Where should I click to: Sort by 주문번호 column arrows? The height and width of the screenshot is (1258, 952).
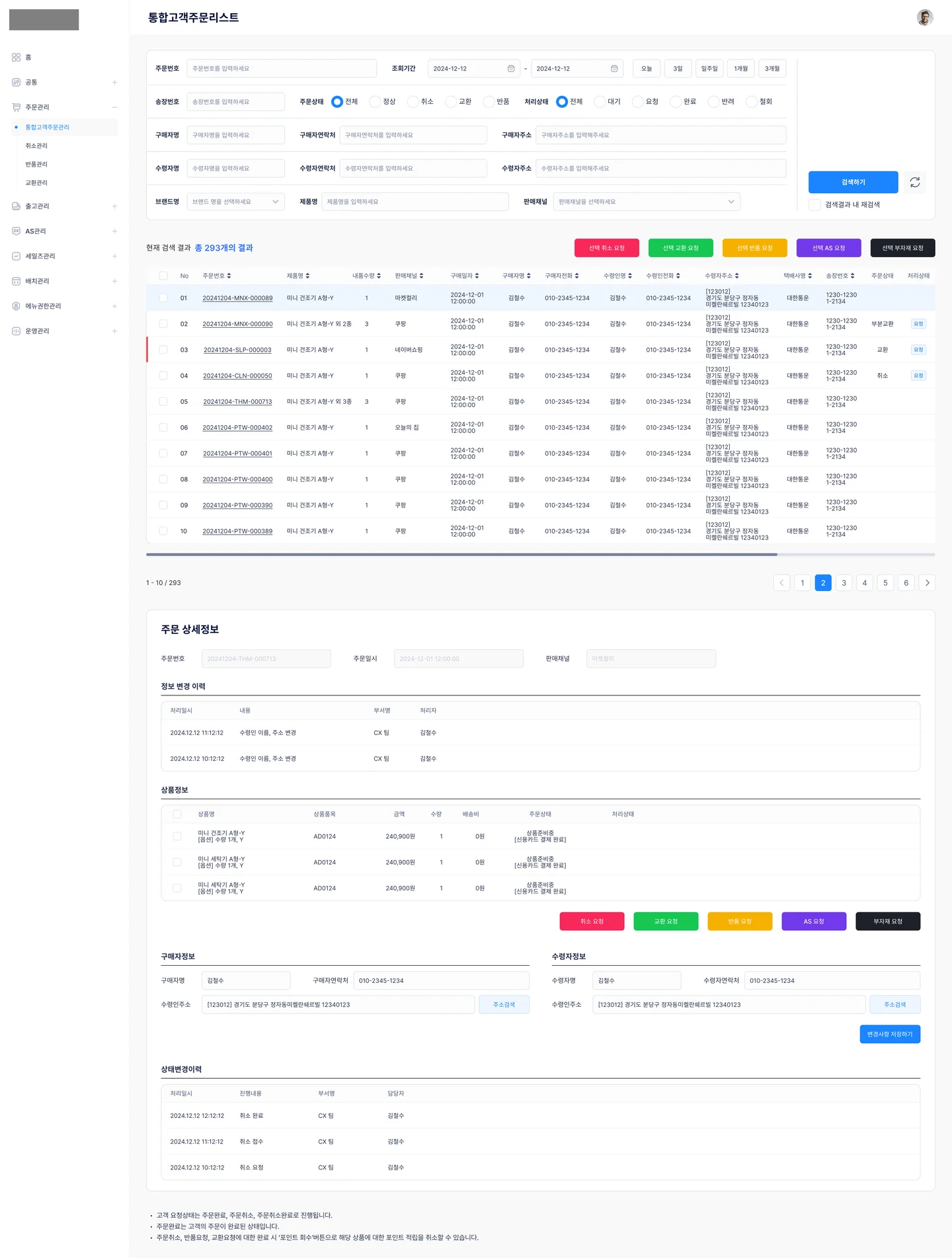click(x=229, y=276)
